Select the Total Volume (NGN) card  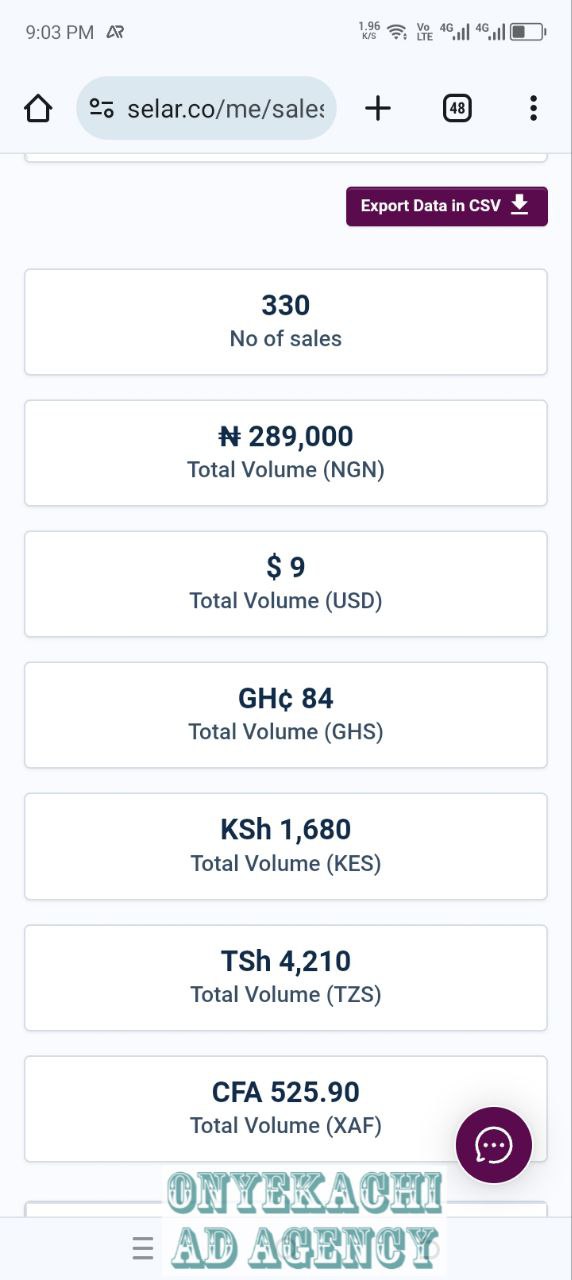[x=286, y=453]
